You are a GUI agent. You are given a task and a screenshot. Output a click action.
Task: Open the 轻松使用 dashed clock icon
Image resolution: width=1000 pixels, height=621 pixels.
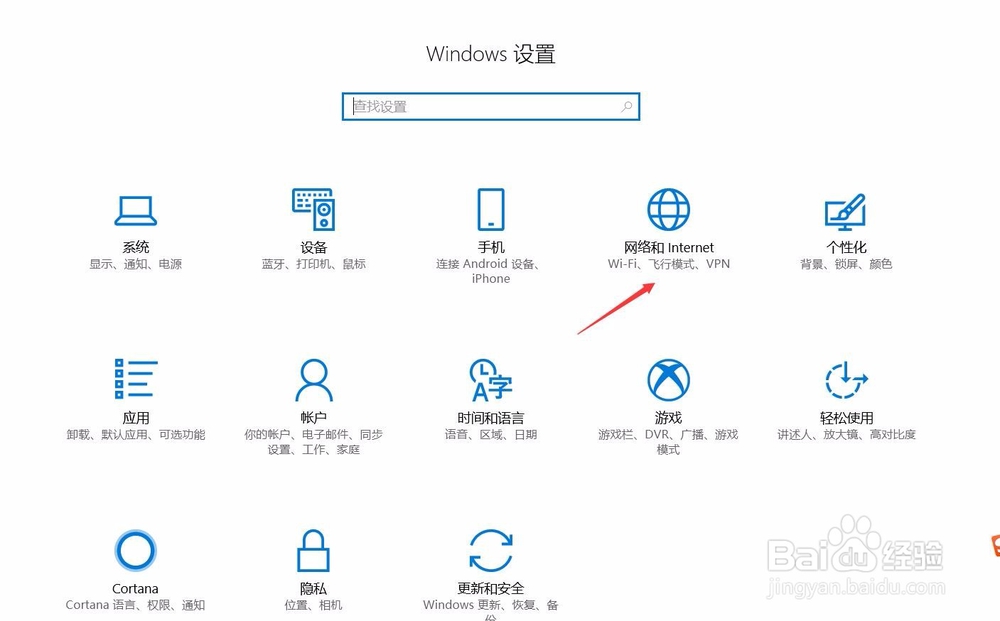(846, 380)
